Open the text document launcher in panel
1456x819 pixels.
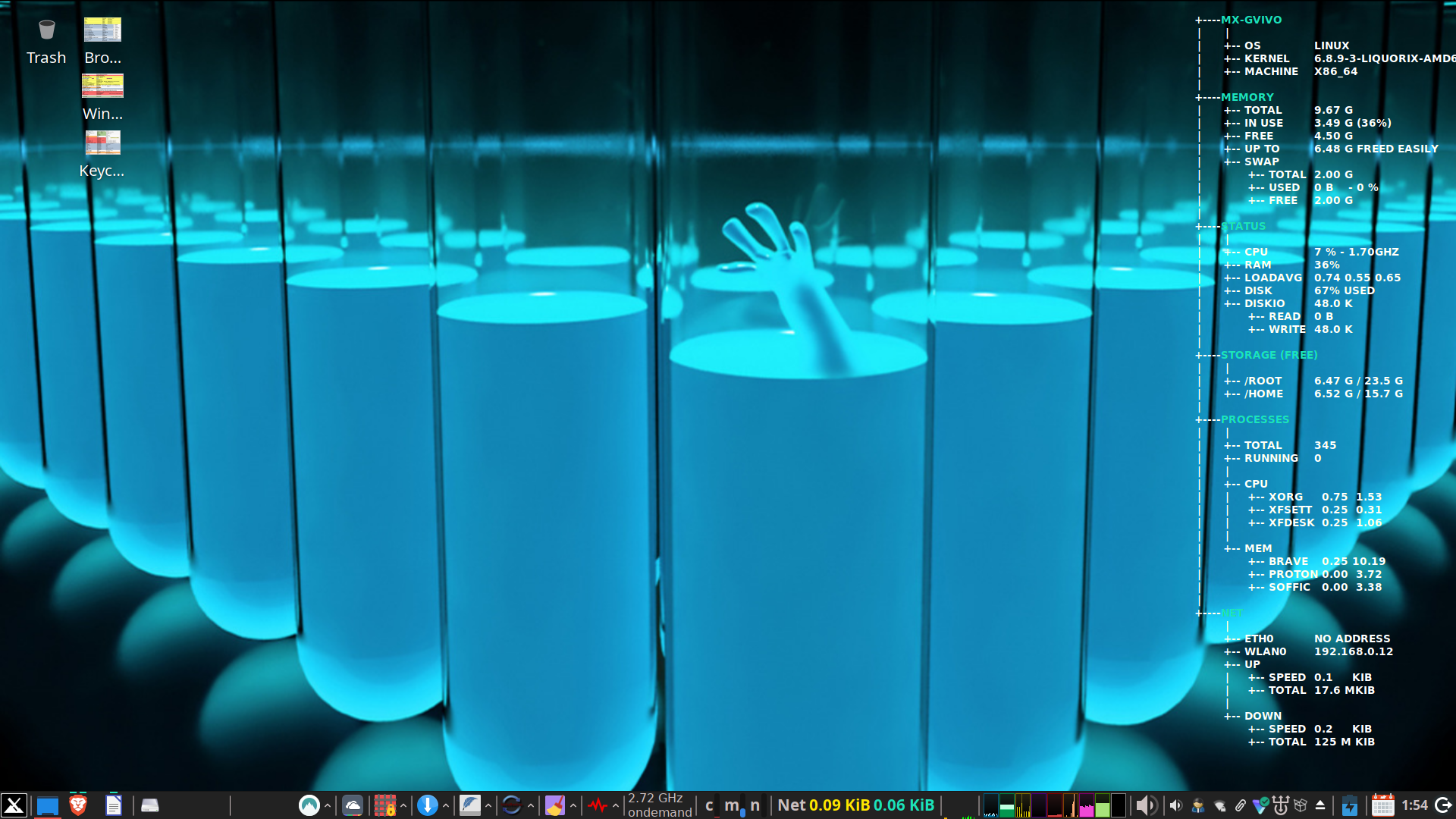pos(114,805)
